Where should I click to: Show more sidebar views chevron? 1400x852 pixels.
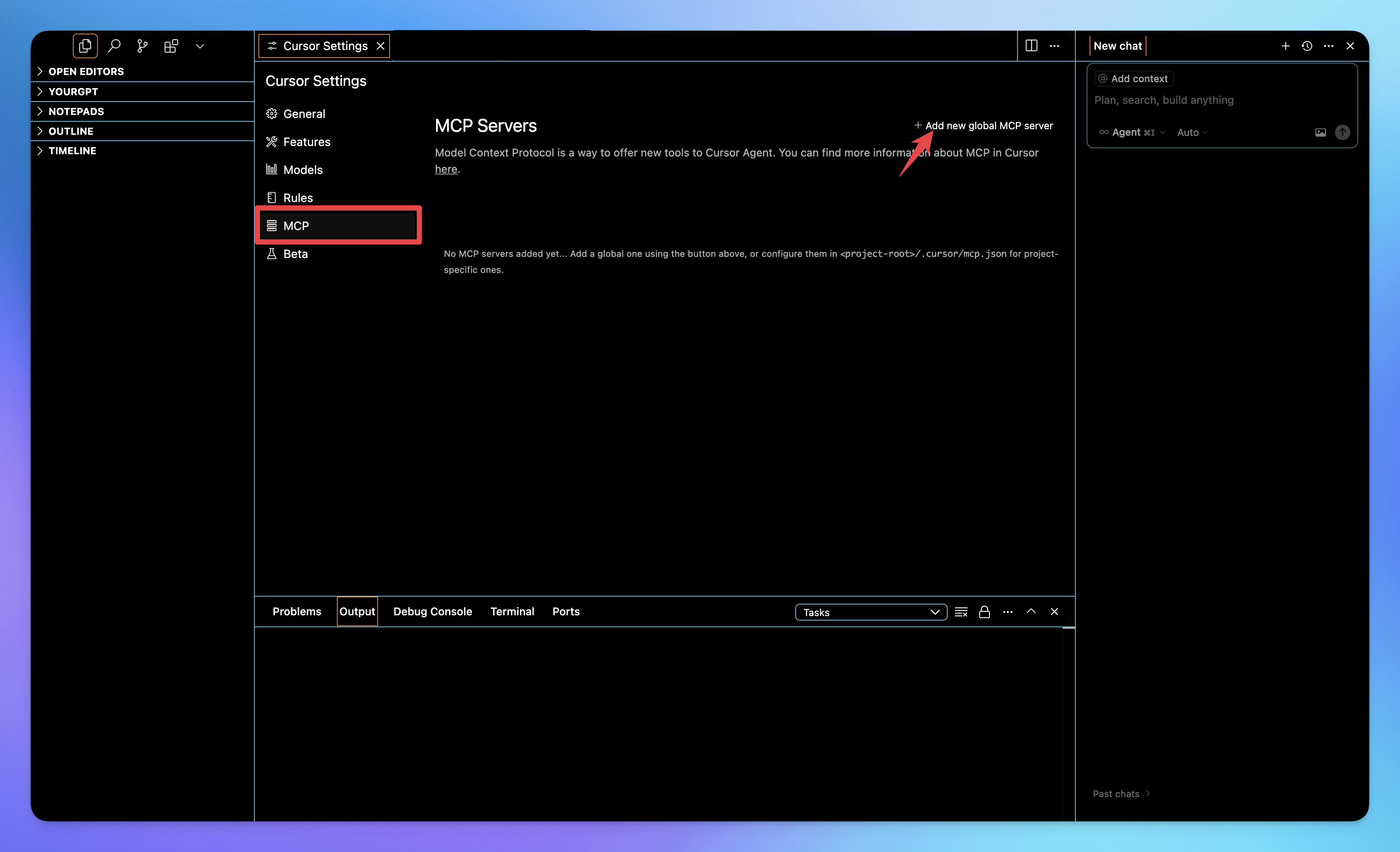(200, 46)
